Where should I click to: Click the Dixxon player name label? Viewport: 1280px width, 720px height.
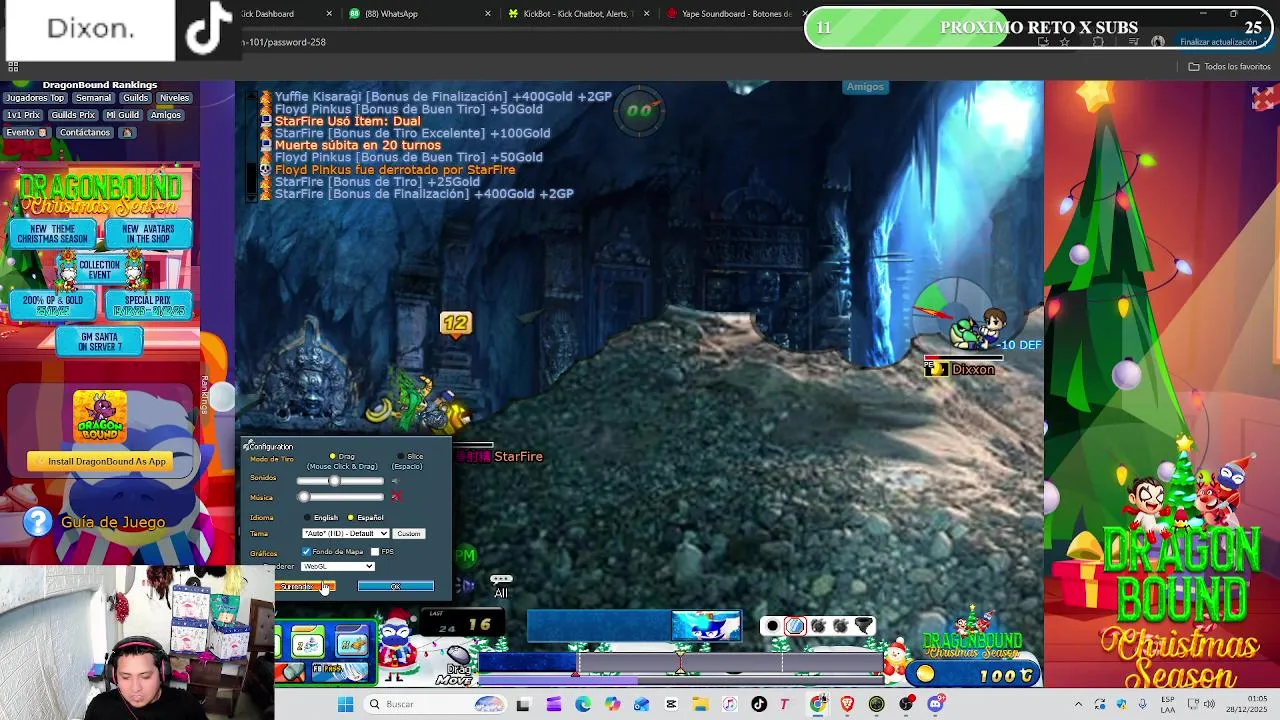(x=973, y=370)
